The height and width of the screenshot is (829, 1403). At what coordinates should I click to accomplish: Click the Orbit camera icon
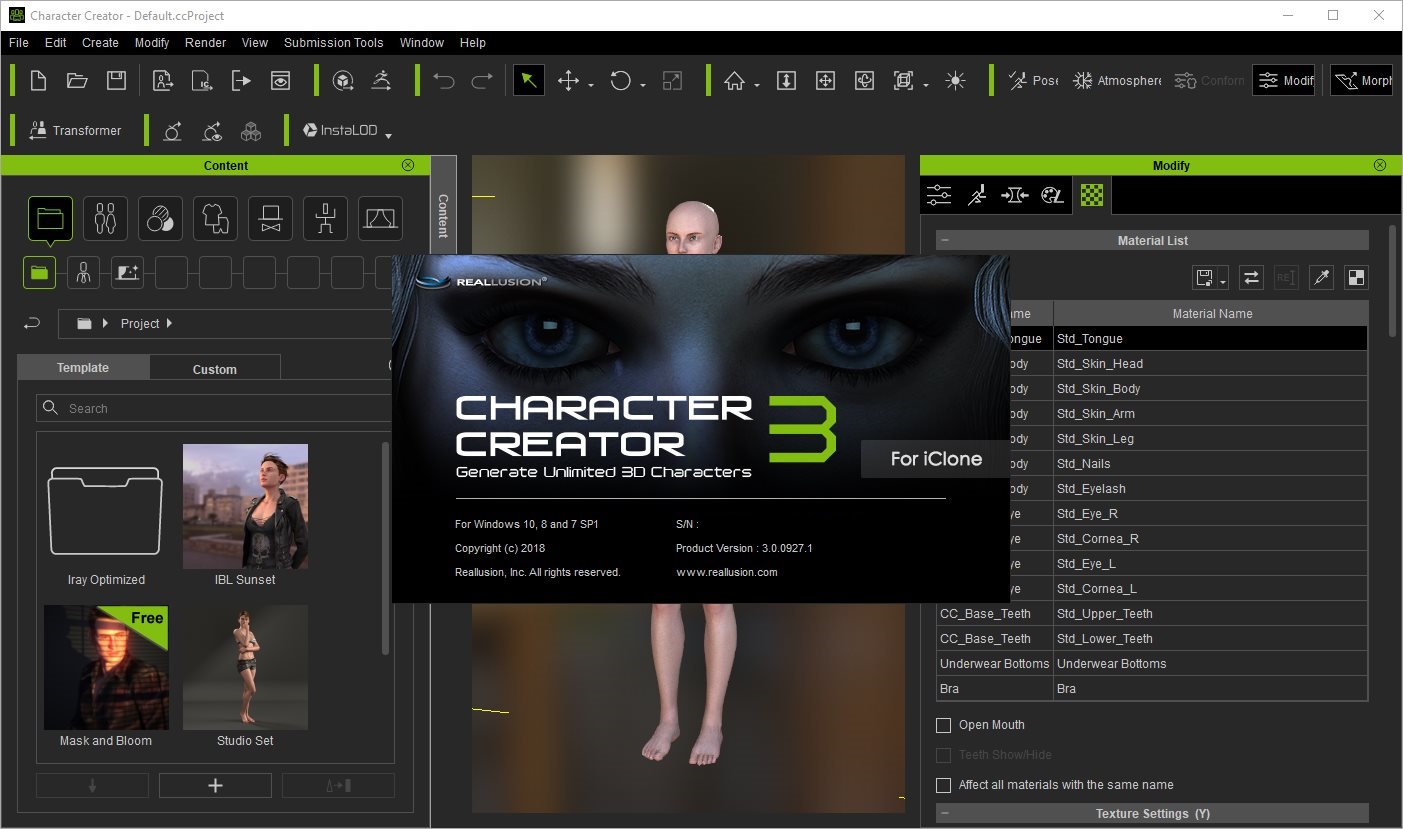(x=865, y=81)
